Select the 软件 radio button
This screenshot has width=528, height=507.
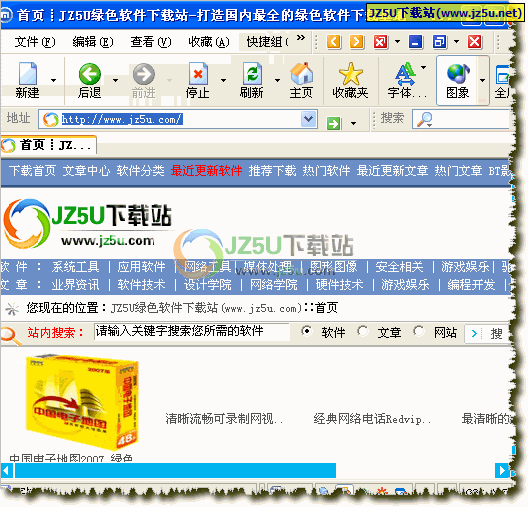306,331
